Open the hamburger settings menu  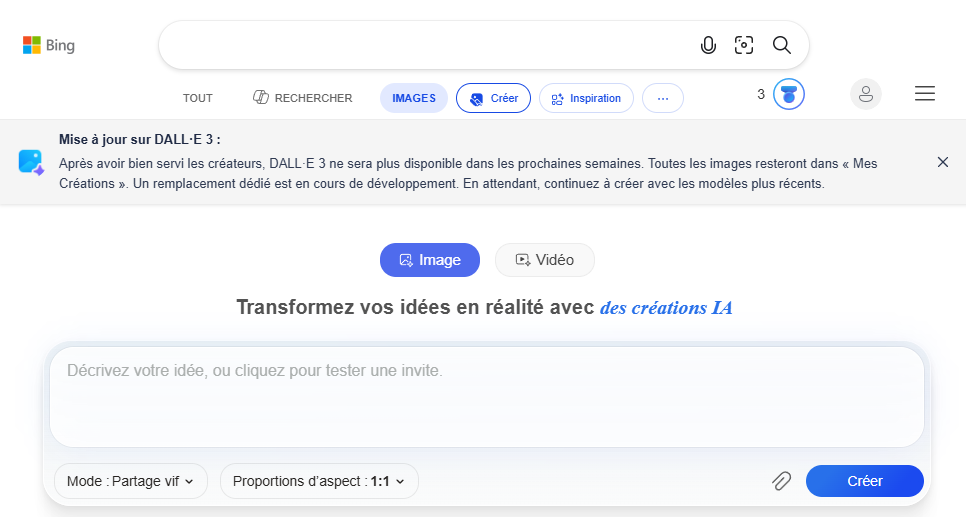925,94
